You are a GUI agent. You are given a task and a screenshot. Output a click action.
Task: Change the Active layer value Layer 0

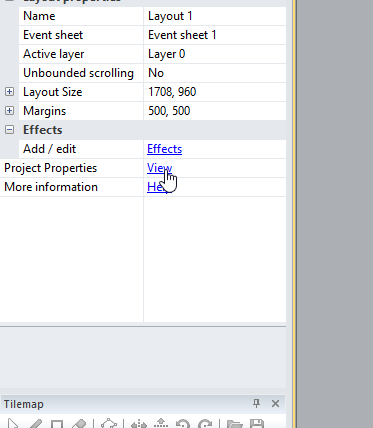tap(215, 54)
